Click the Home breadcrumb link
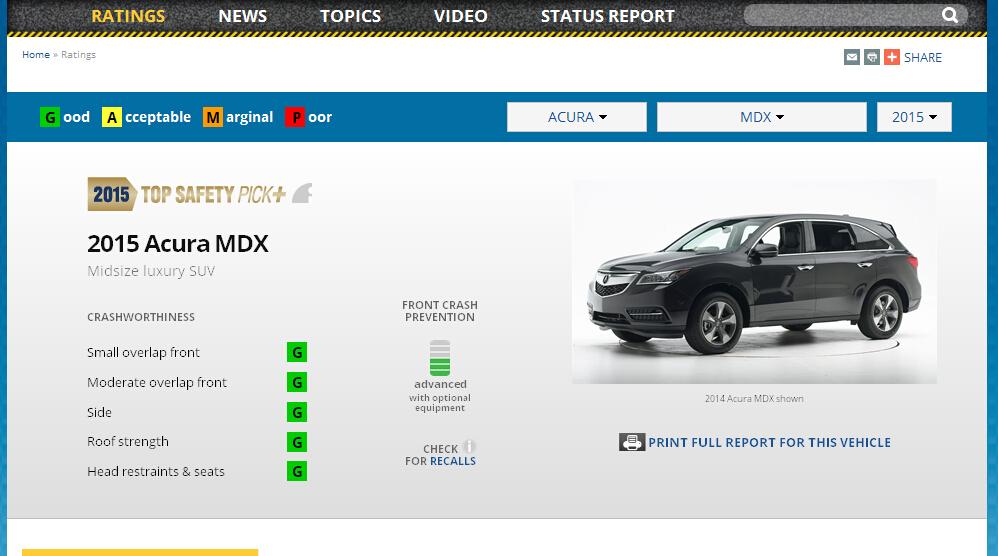 36,55
